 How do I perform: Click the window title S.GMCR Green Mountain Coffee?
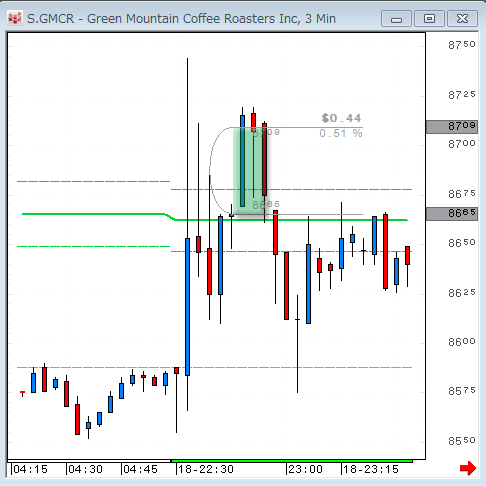click(181, 19)
